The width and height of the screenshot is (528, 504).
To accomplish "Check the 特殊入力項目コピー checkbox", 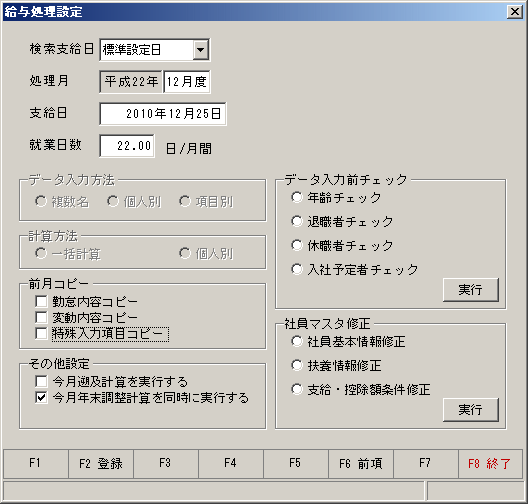I will 41,333.
